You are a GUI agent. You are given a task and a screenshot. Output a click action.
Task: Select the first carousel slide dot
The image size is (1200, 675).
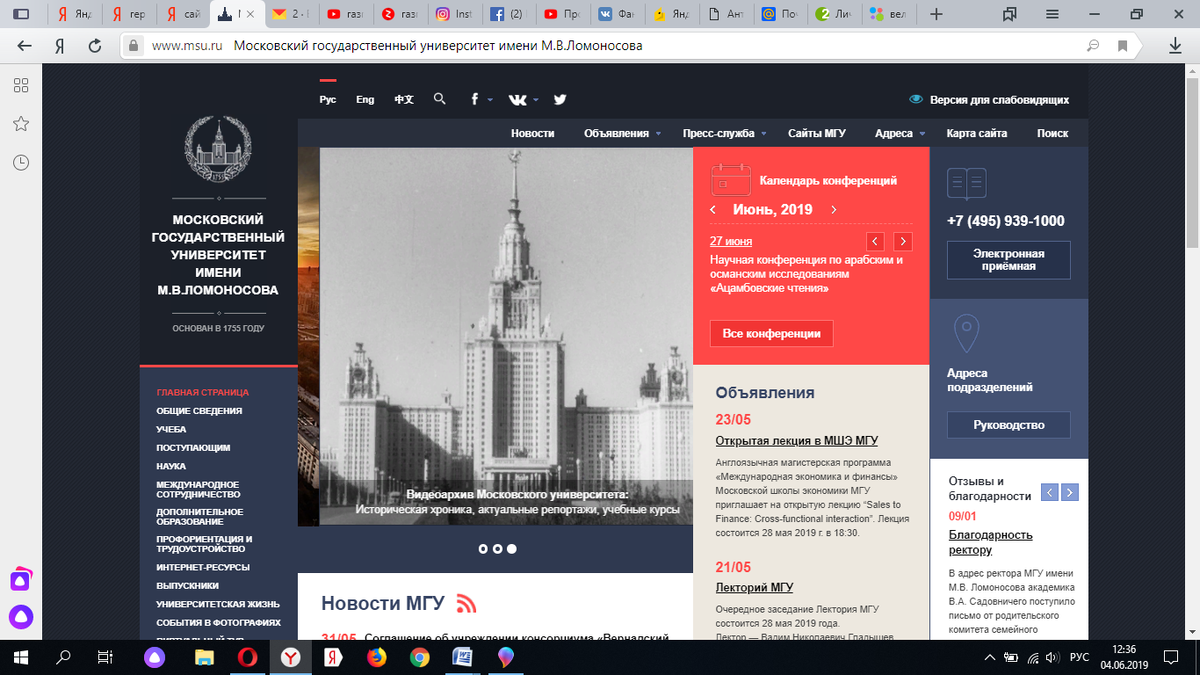483,548
